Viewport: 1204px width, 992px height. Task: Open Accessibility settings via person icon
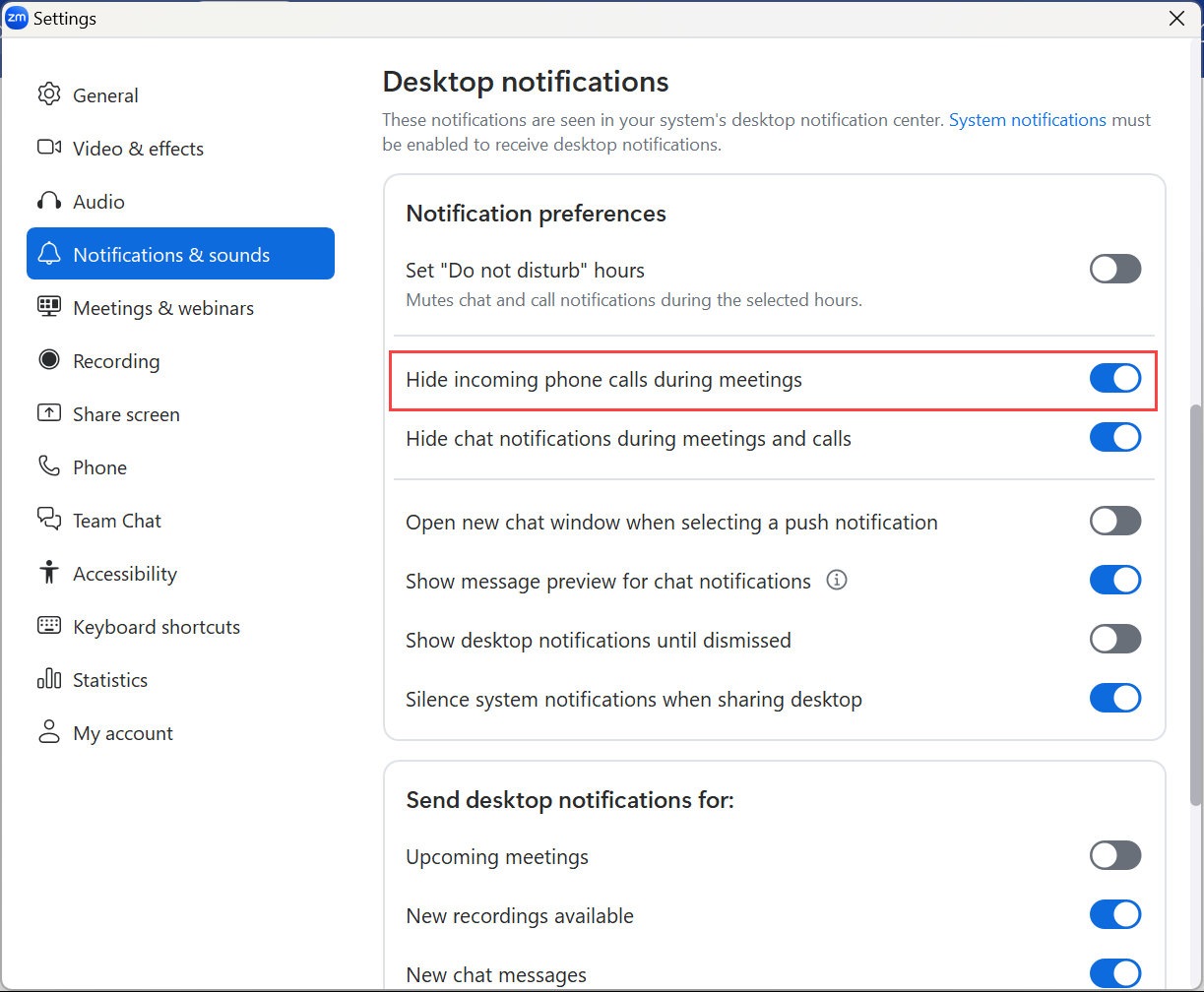tap(48, 573)
